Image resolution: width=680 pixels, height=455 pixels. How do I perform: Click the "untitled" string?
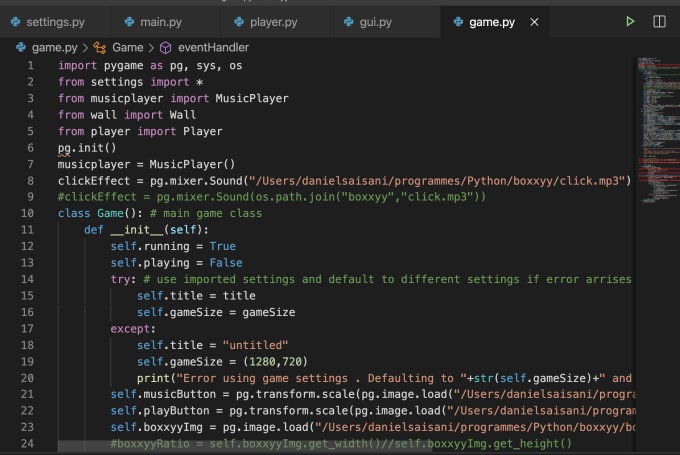click(x=255, y=345)
